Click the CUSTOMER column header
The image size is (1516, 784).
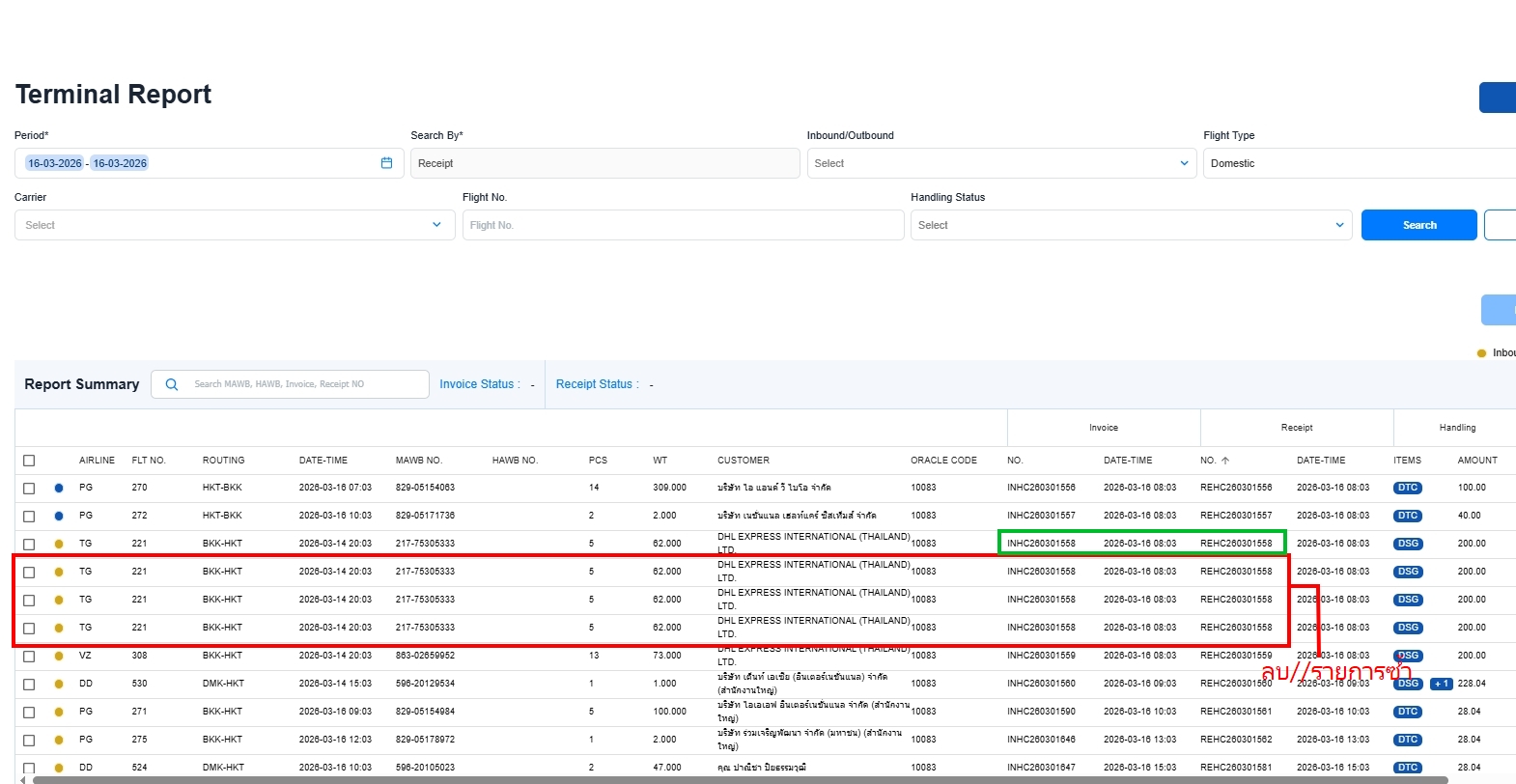point(743,461)
